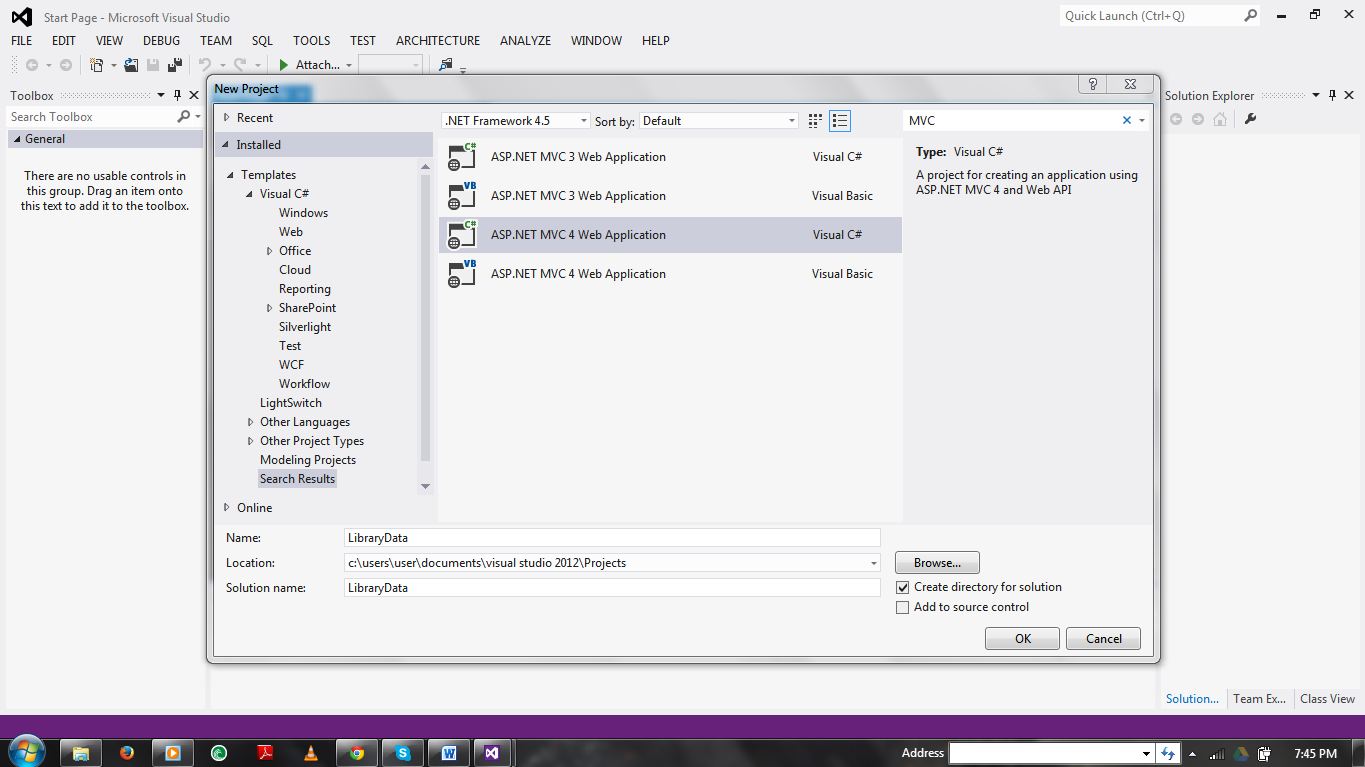The height and width of the screenshot is (767, 1365).
Task: Click the template tree scroll down arrow
Action: (x=425, y=487)
